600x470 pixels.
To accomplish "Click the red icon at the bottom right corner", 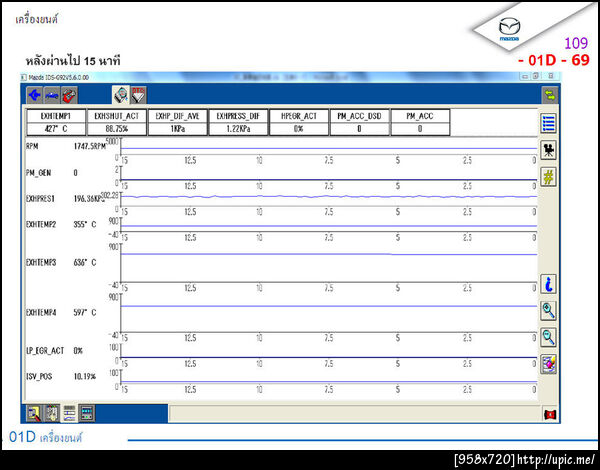I will (550, 415).
